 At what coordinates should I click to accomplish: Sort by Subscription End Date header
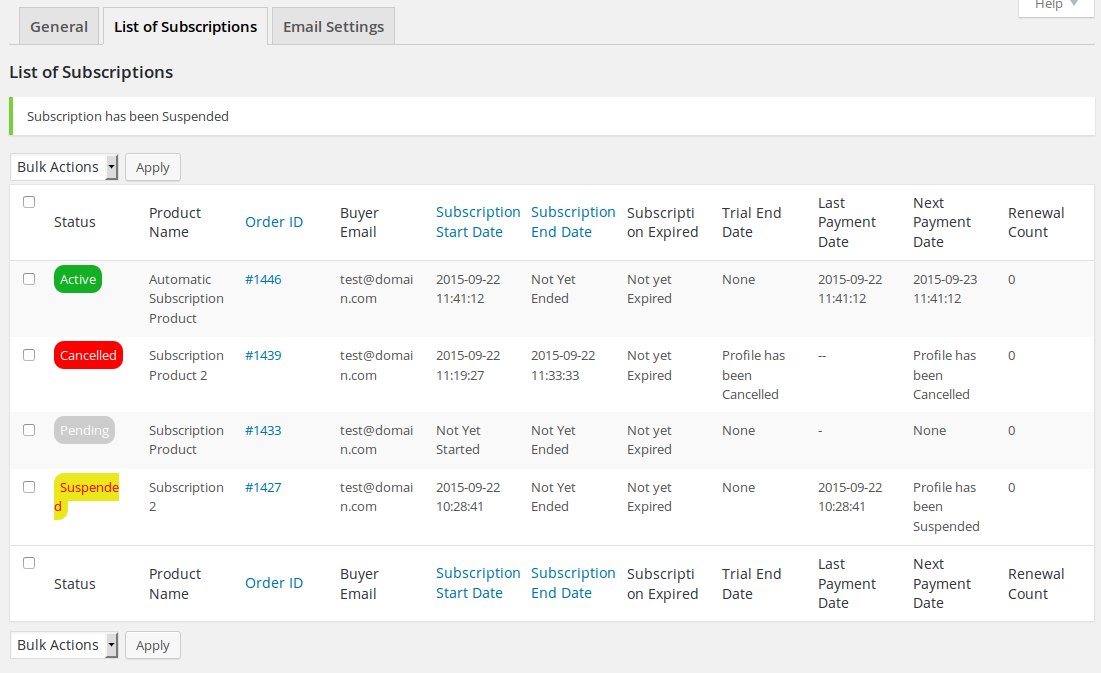coord(573,222)
